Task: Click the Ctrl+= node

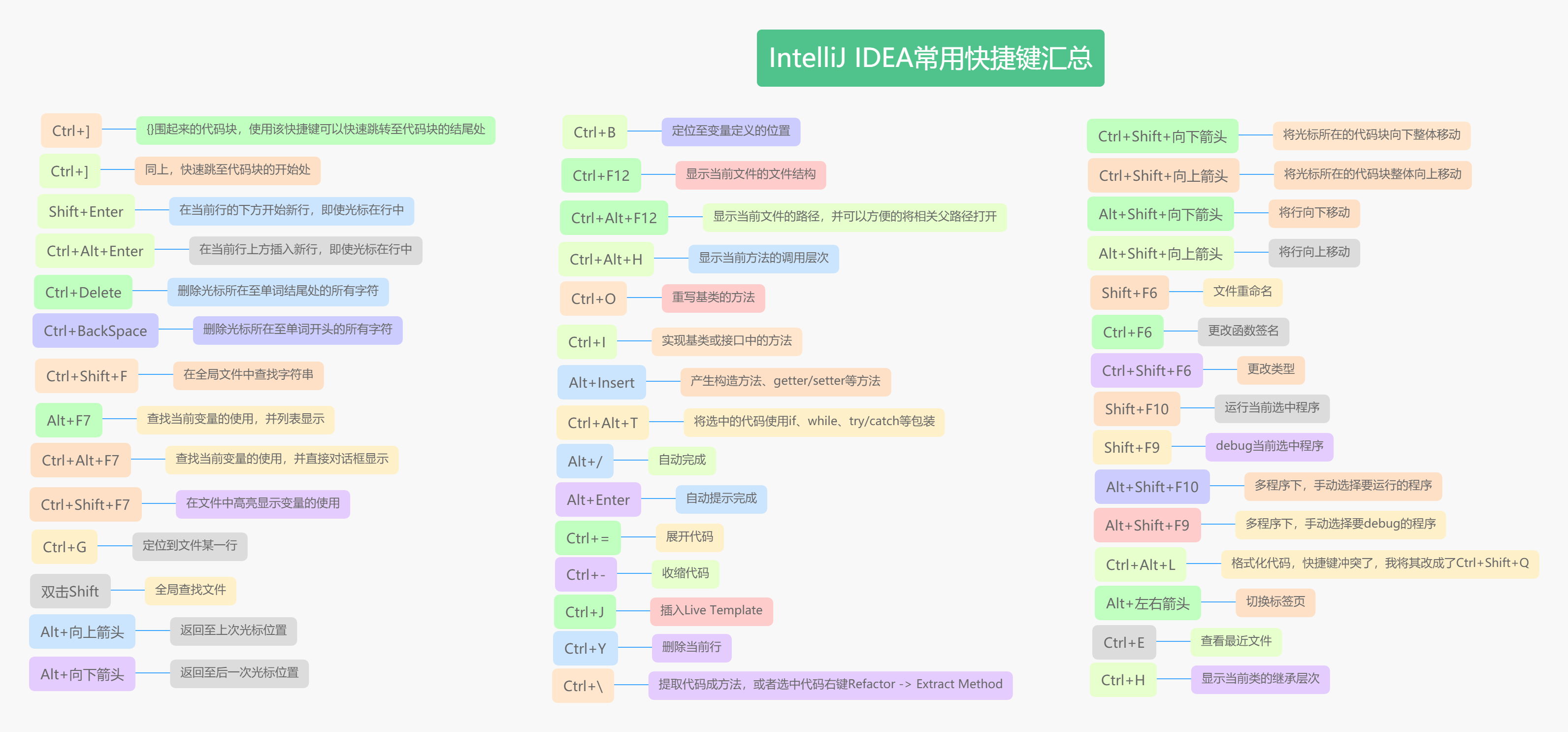Action: [x=588, y=538]
